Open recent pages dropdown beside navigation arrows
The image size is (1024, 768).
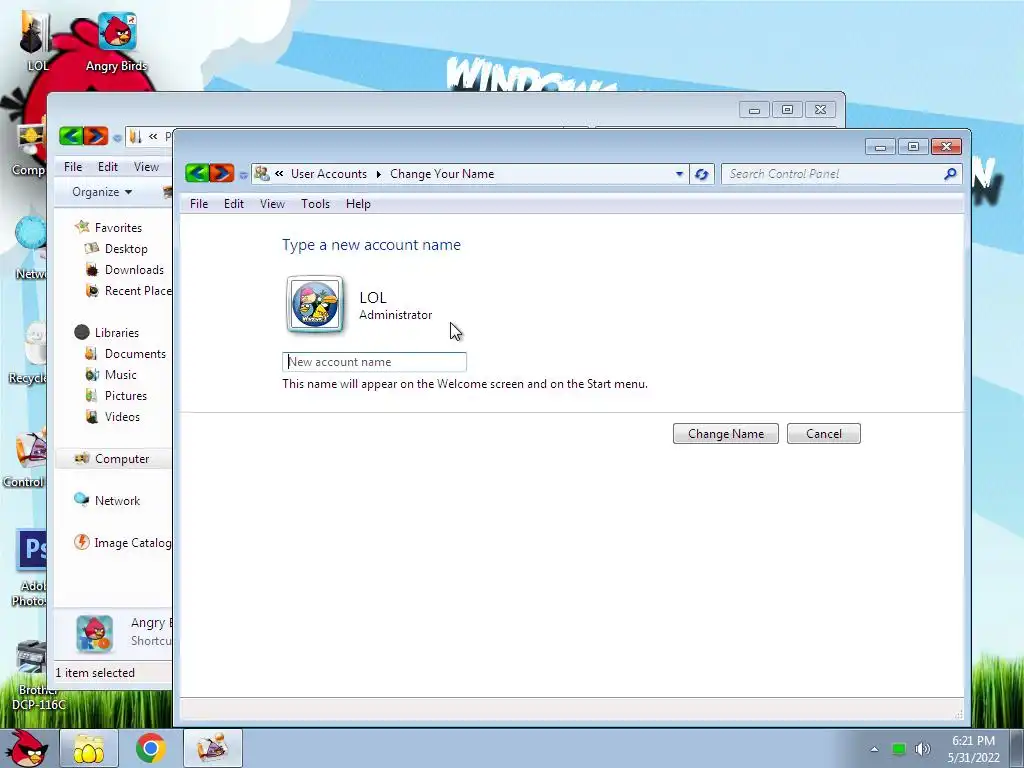[x=243, y=174]
